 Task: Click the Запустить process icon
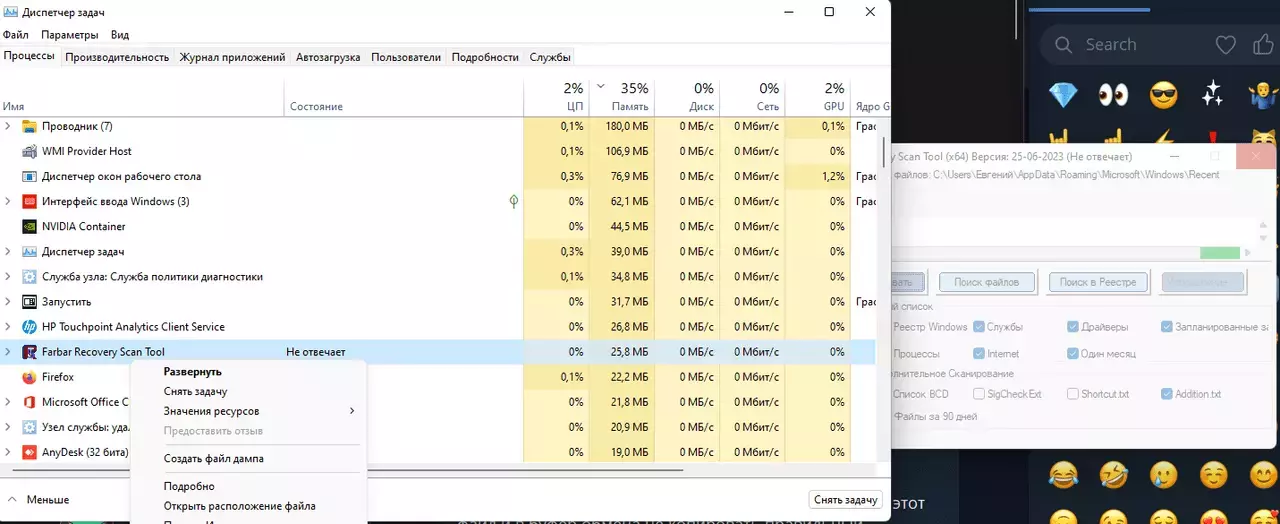29,301
